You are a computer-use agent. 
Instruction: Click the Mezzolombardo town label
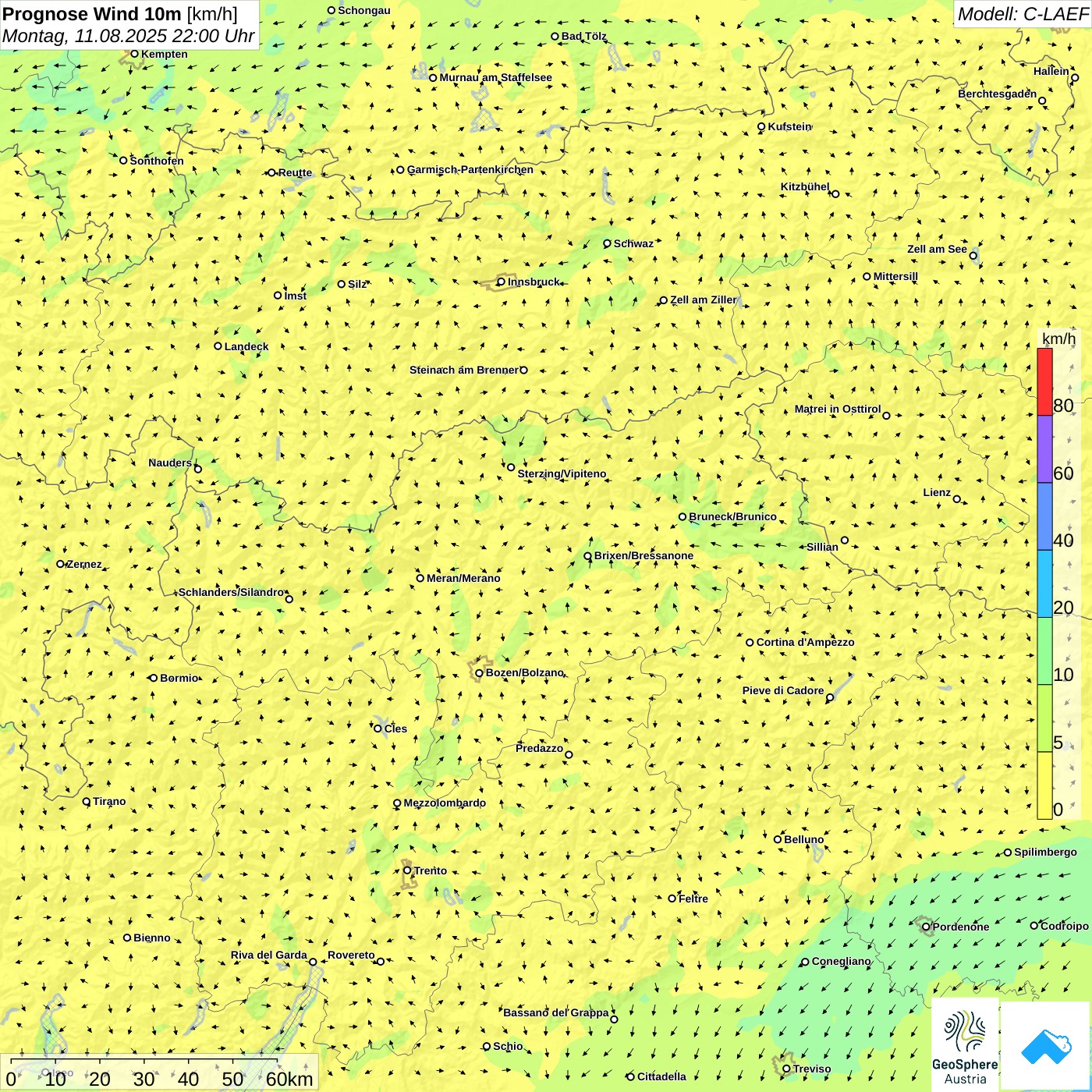point(445,803)
